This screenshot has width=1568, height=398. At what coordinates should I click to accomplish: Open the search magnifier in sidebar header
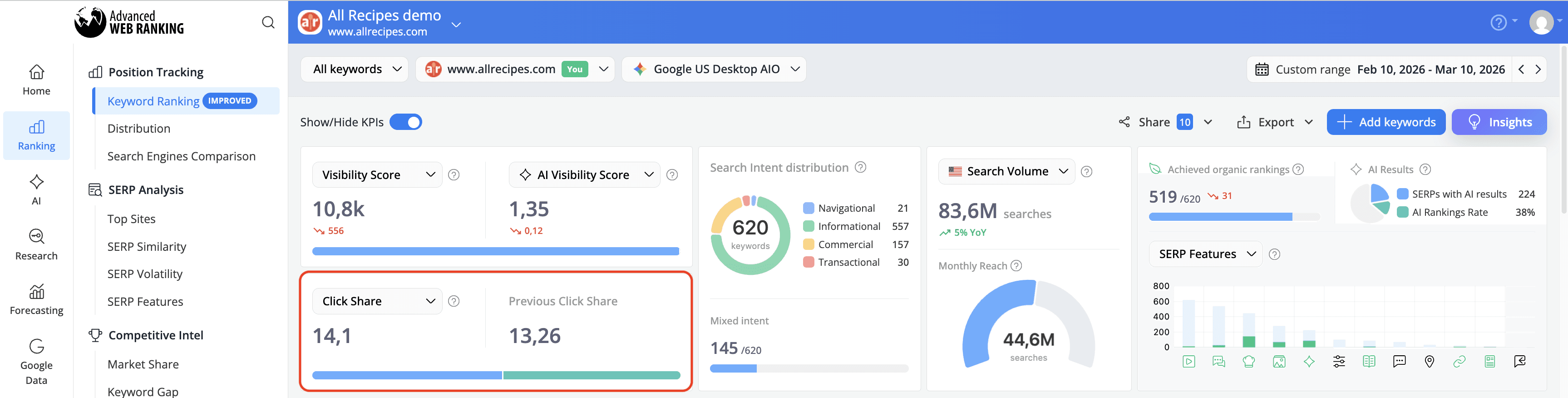[268, 23]
